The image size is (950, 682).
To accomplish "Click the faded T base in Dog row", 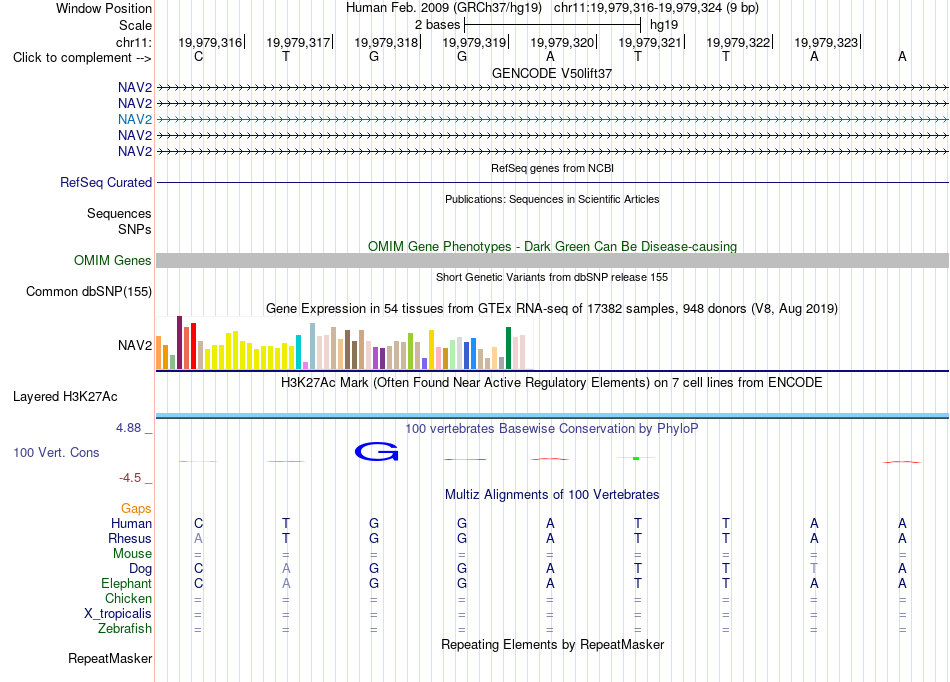I will (814, 569).
